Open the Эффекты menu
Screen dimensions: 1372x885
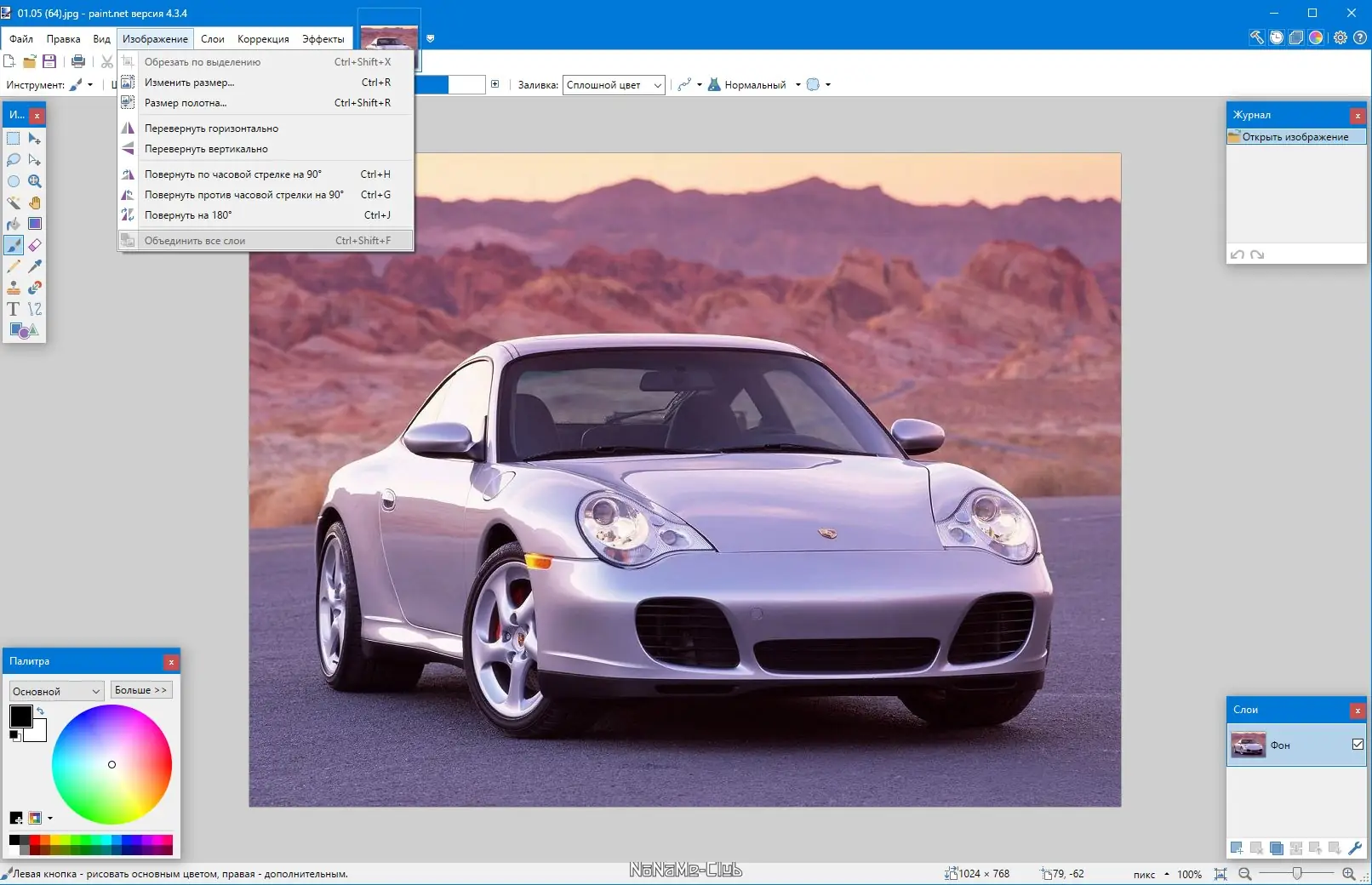(x=323, y=39)
